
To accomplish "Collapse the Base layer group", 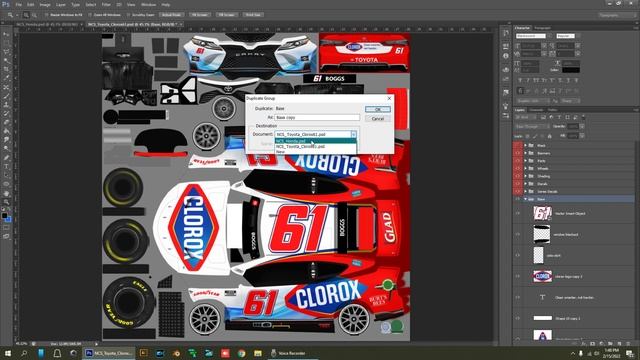I will coord(526,199).
